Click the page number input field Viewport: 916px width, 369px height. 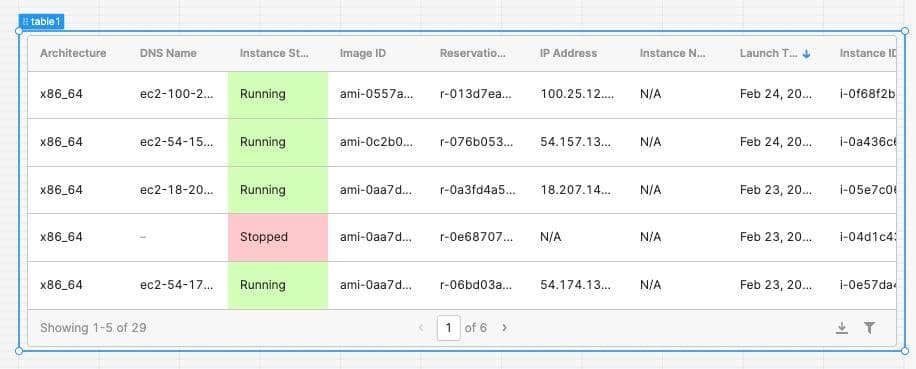point(448,328)
